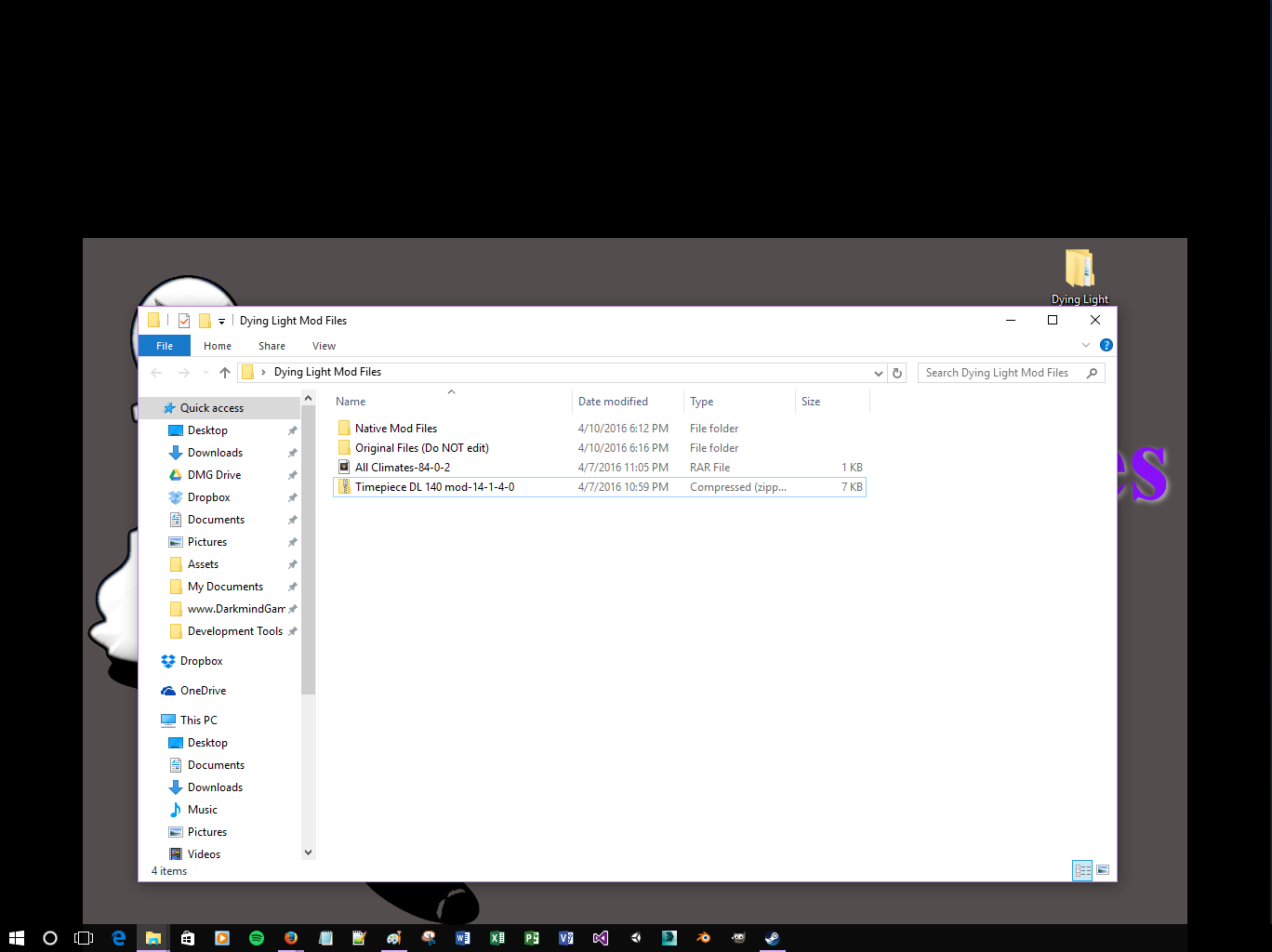Open Microsoft Excel from taskbar
This screenshot has height=952, width=1272.
[x=497, y=938]
